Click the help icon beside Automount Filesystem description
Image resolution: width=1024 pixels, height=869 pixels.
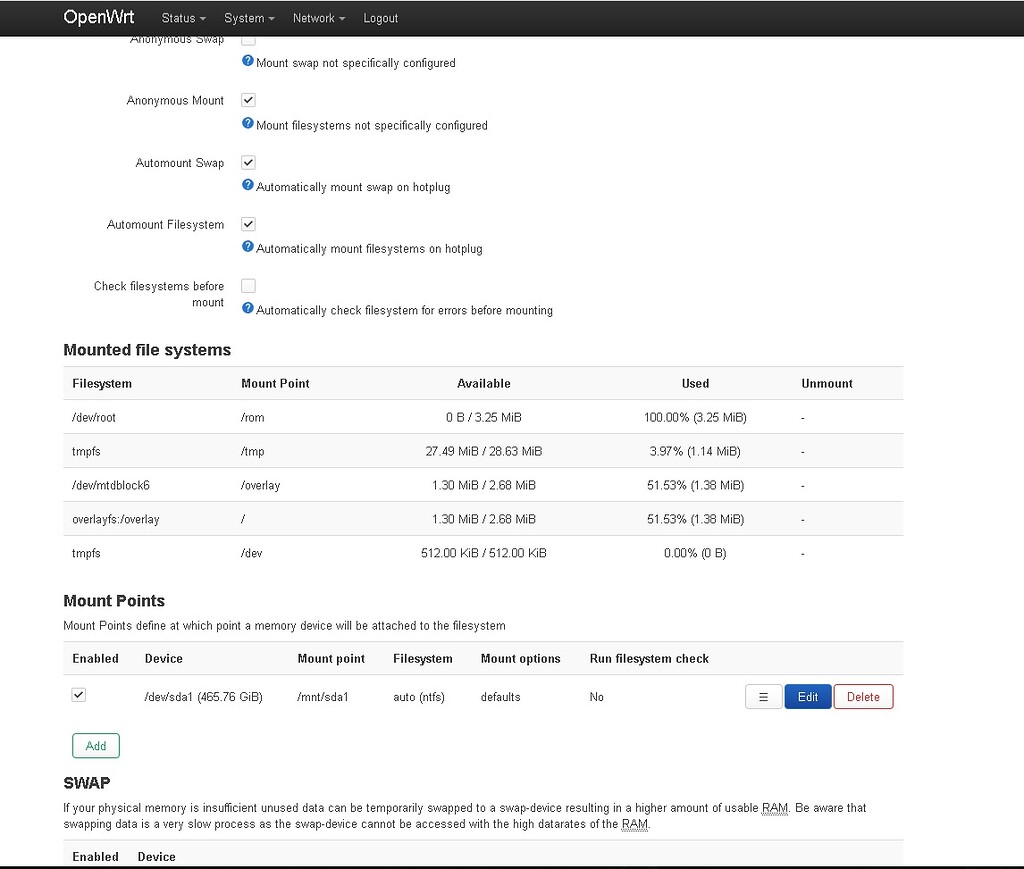(x=247, y=248)
